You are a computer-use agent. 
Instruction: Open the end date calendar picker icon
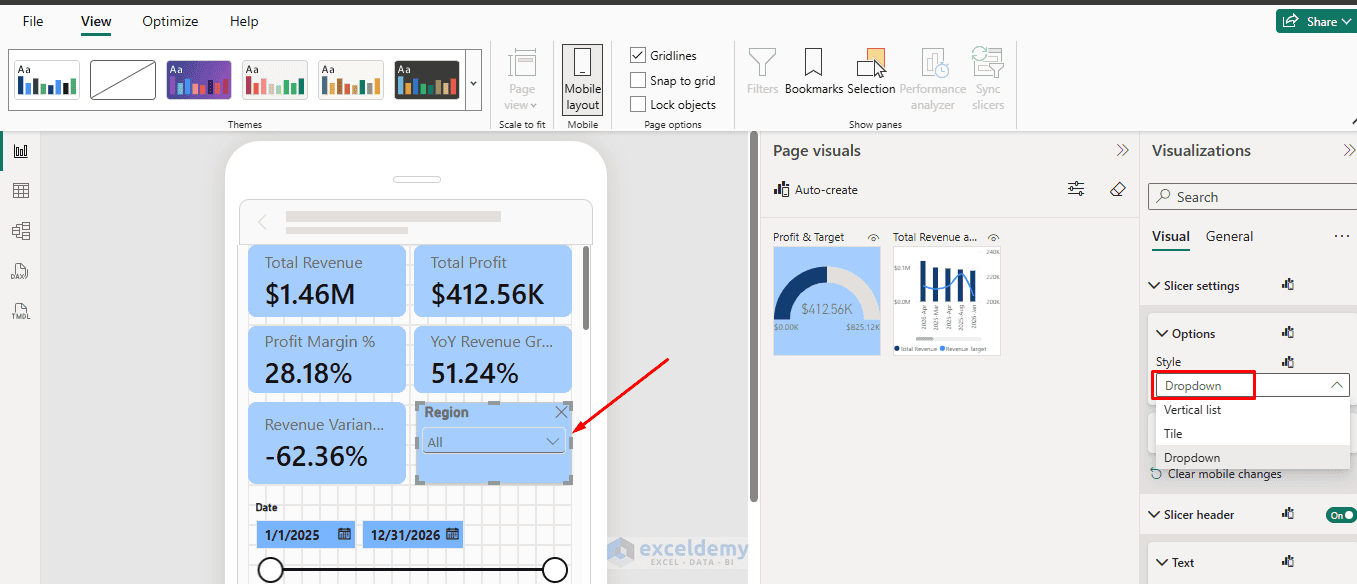tap(453, 534)
